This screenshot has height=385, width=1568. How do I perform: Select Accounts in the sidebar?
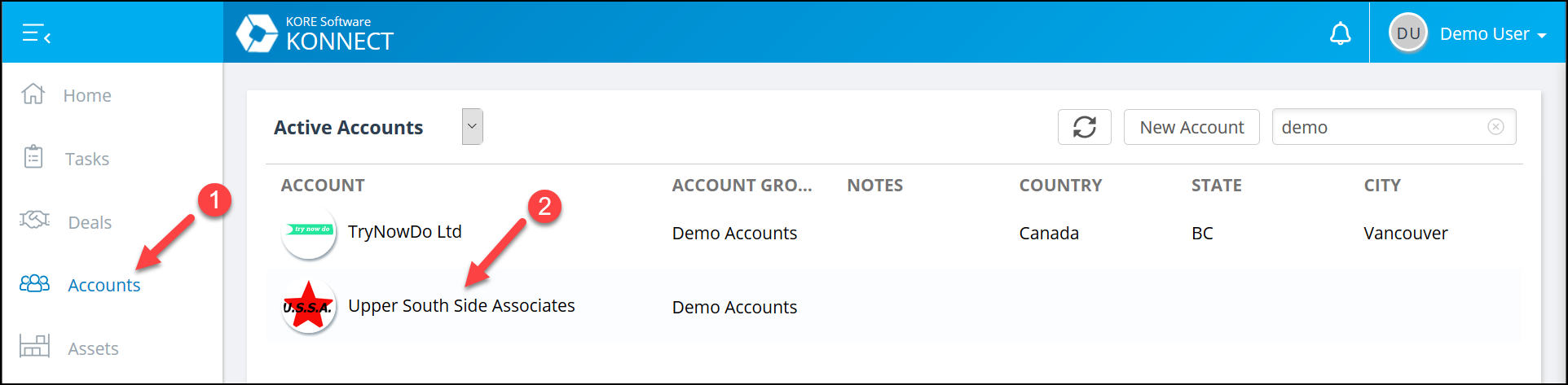coord(104,285)
